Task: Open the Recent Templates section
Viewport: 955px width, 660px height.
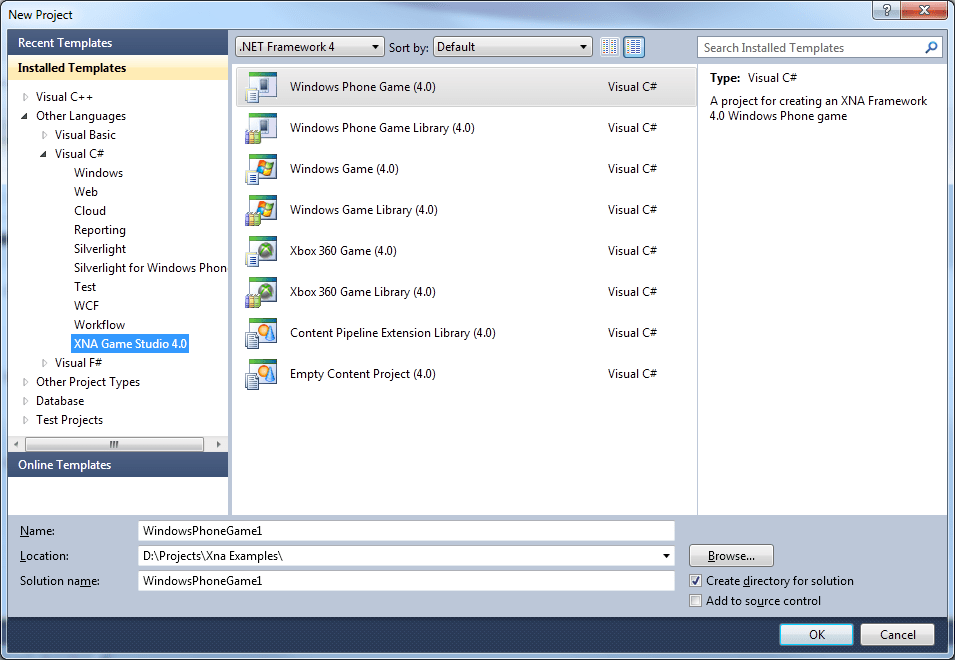Action: pos(118,43)
